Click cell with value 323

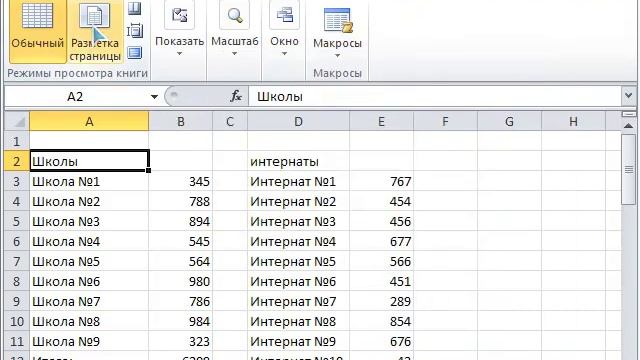(x=181, y=341)
